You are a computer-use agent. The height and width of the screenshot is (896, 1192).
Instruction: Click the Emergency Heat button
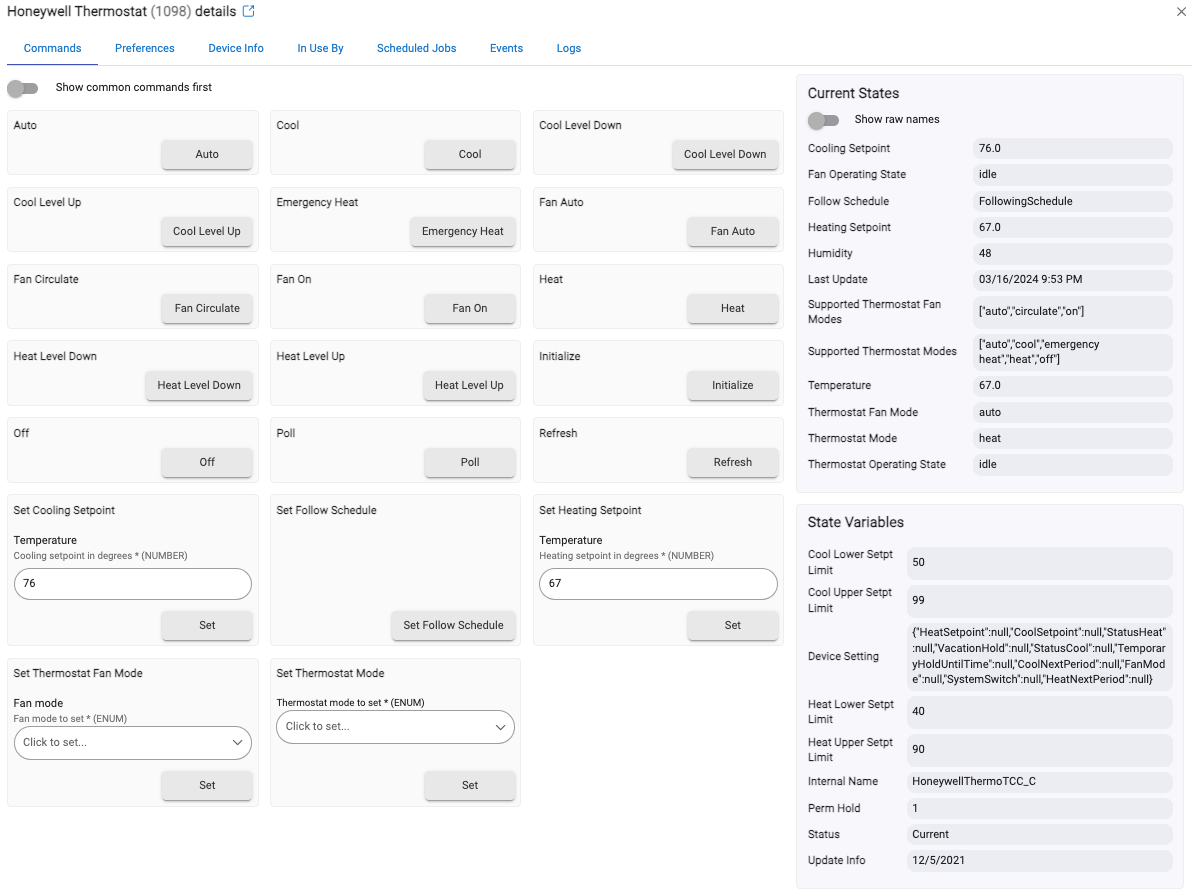[x=463, y=231]
